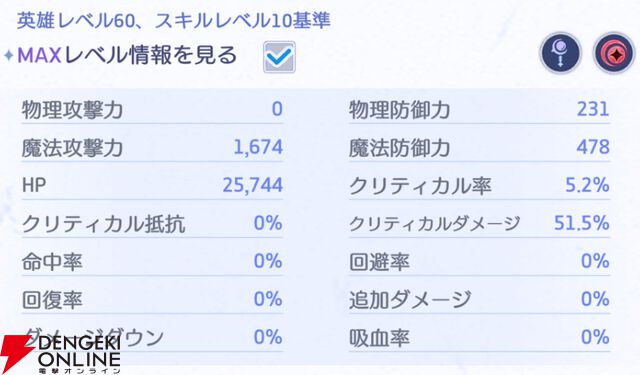
Task: Click the sparkle icon beside MAX
Action: tap(9, 55)
